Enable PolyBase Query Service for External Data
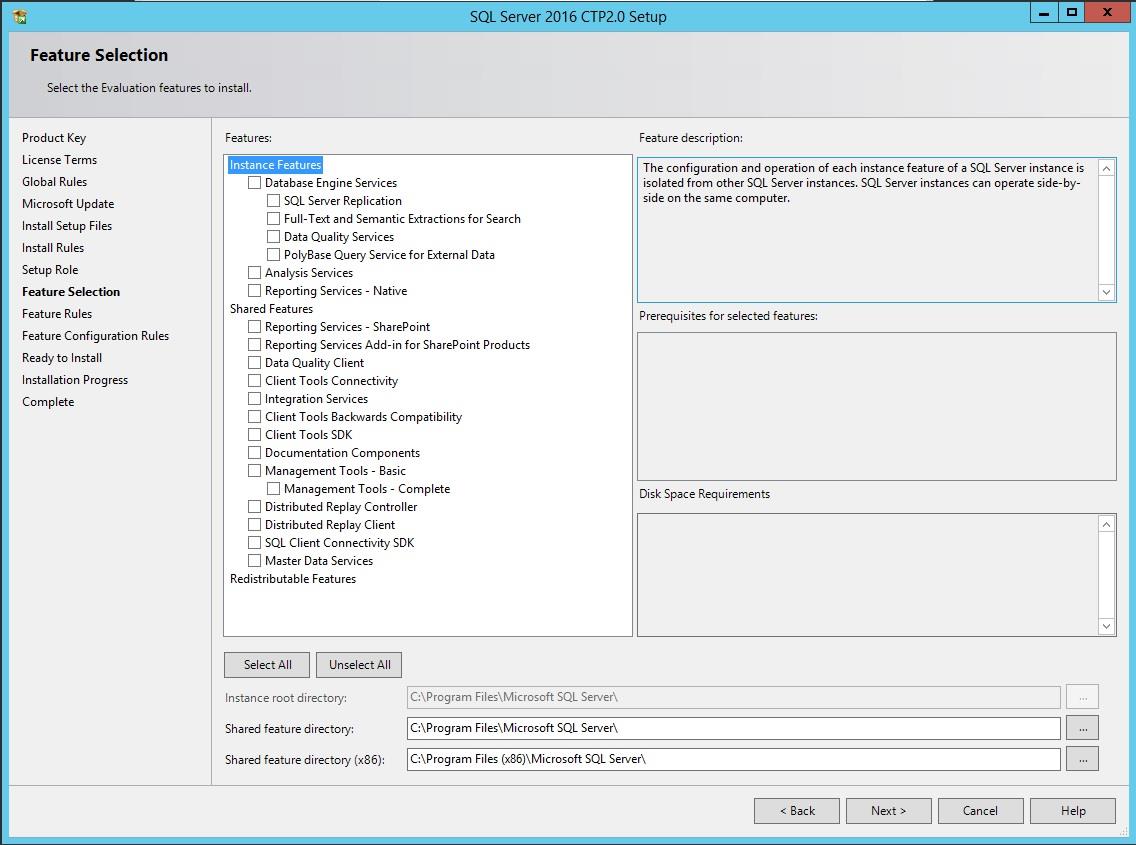Viewport: 1136px width, 845px height. point(273,254)
